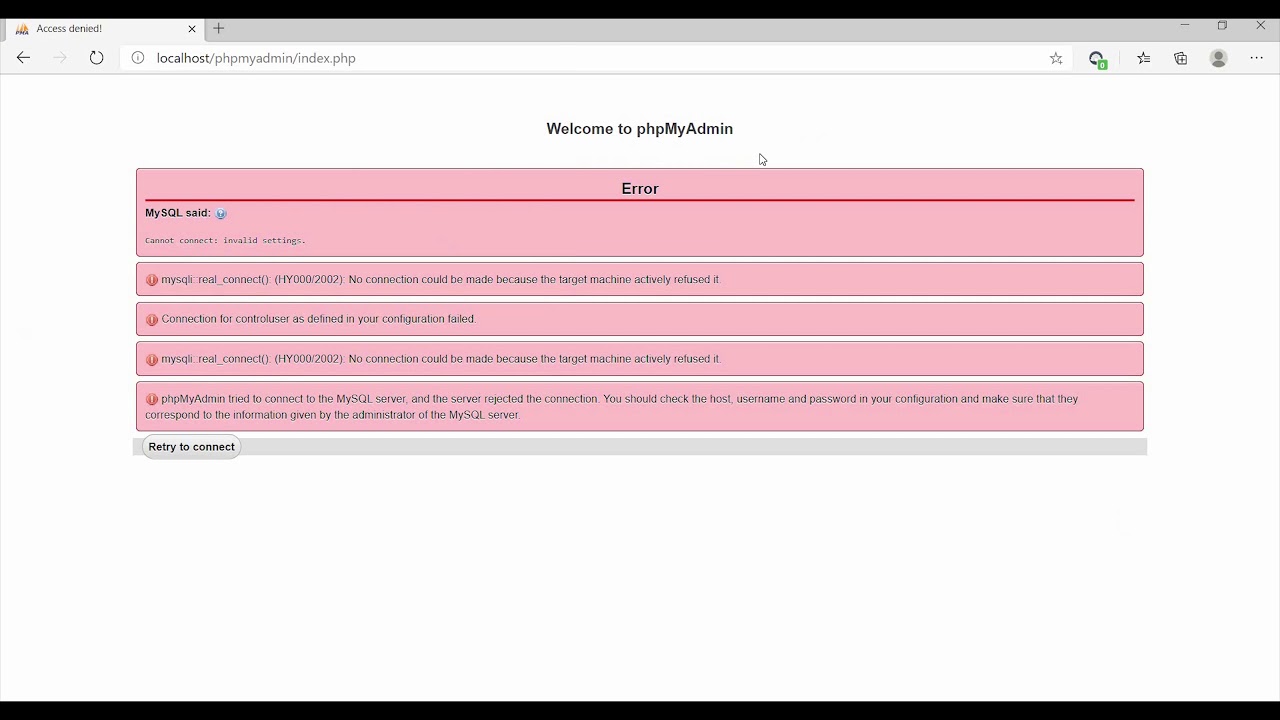The height and width of the screenshot is (720, 1280).
Task: Restore down the browser window
Action: 1222,25
